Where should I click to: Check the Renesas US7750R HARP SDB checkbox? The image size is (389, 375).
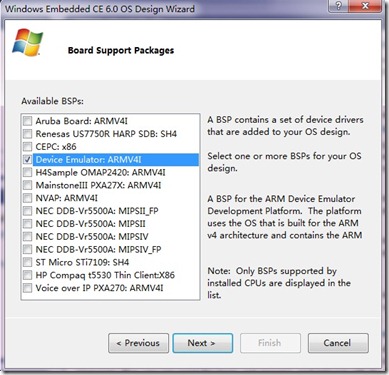coord(28,134)
